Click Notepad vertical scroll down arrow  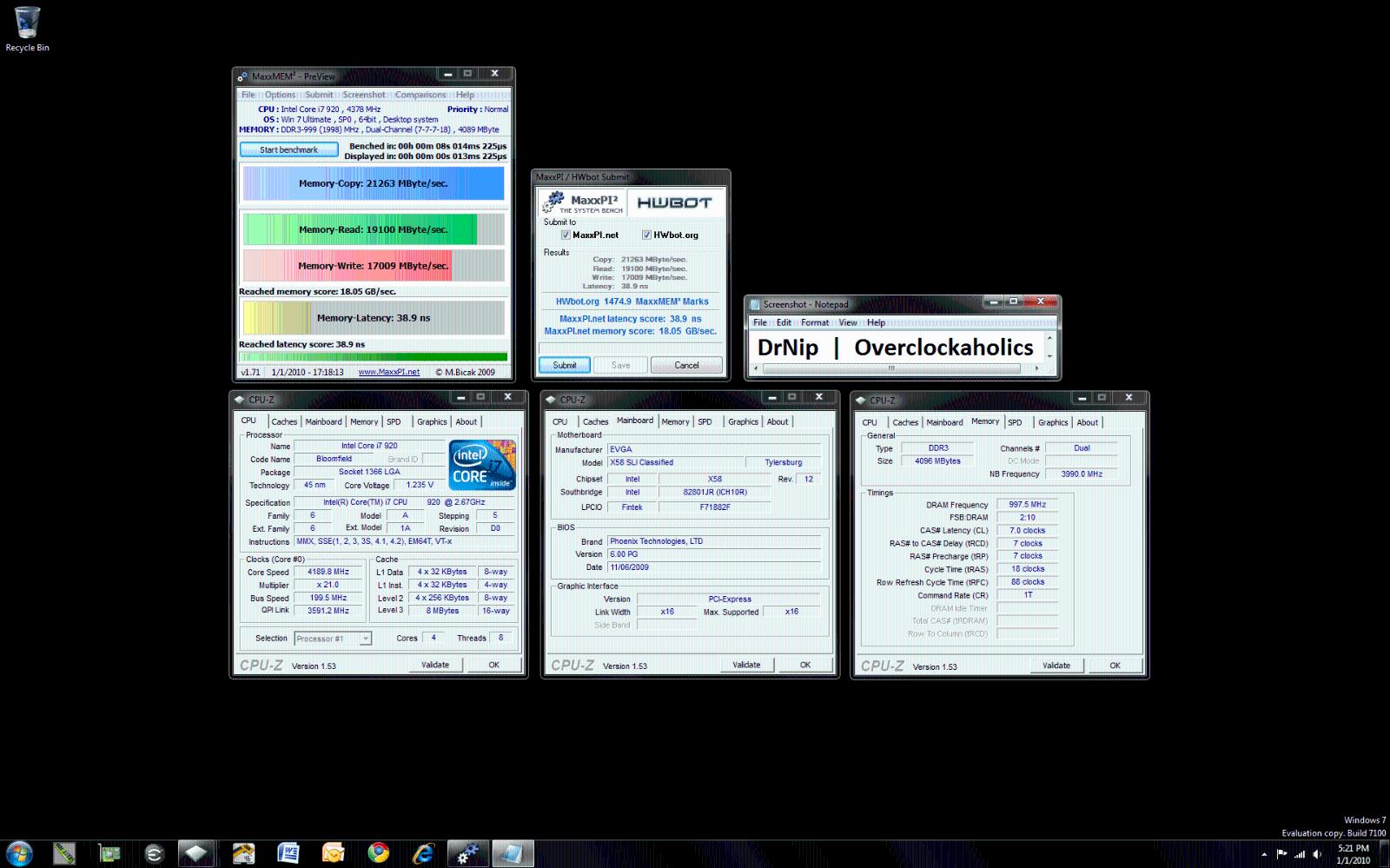coord(1050,356)
